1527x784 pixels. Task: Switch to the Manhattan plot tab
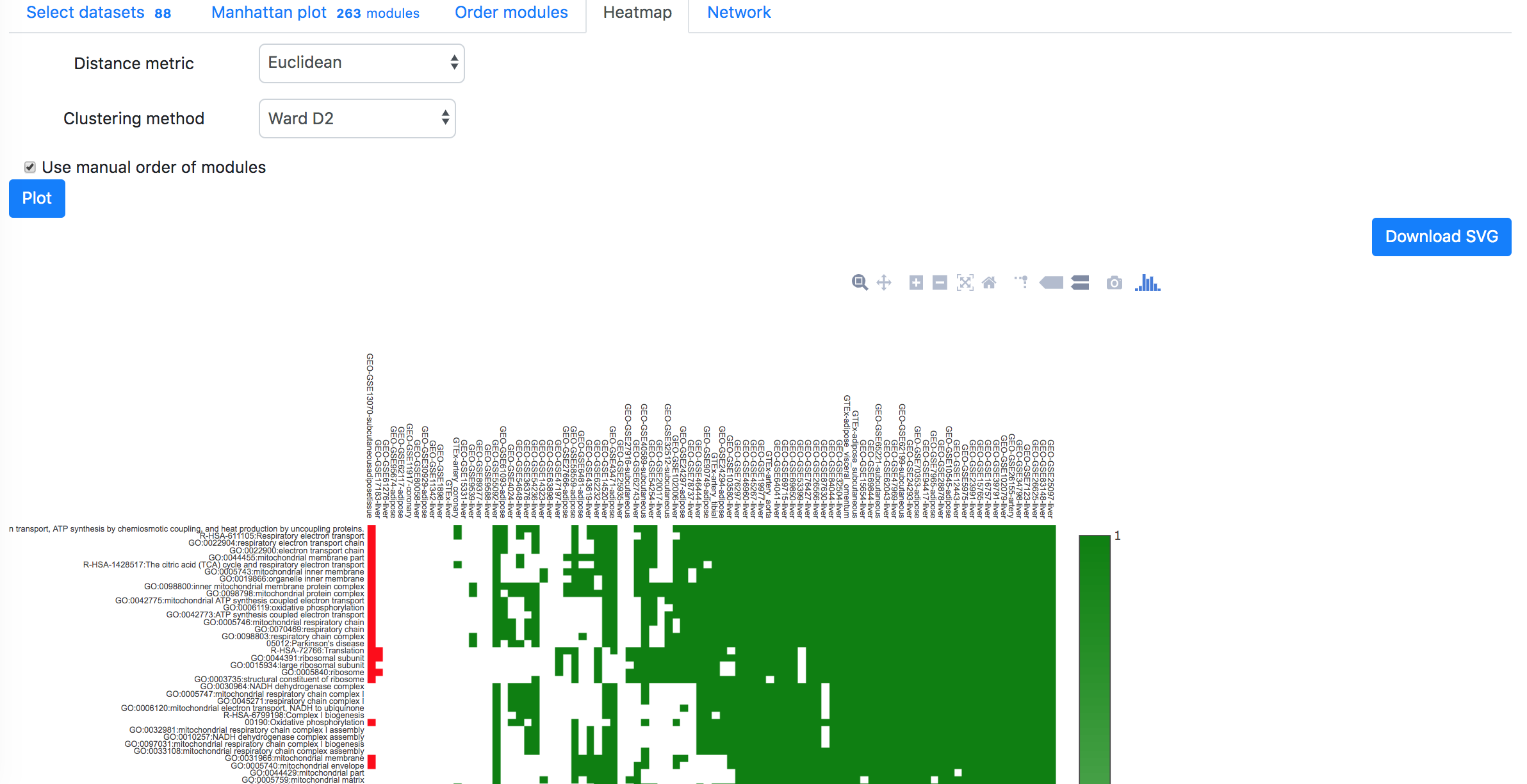(270, 12)
